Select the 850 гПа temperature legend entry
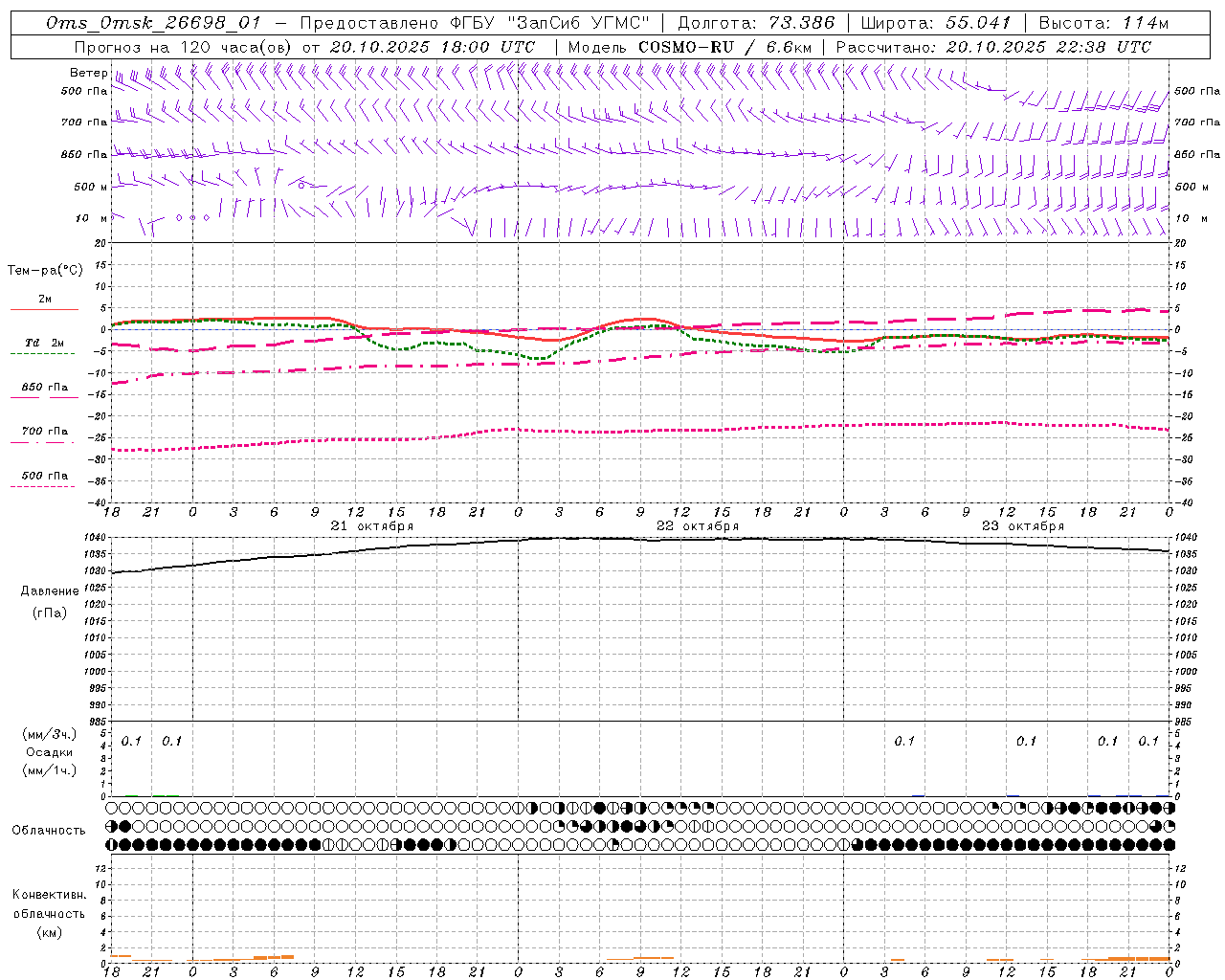The height and width of the screenshot is (980, 1225). click(44, 391)
